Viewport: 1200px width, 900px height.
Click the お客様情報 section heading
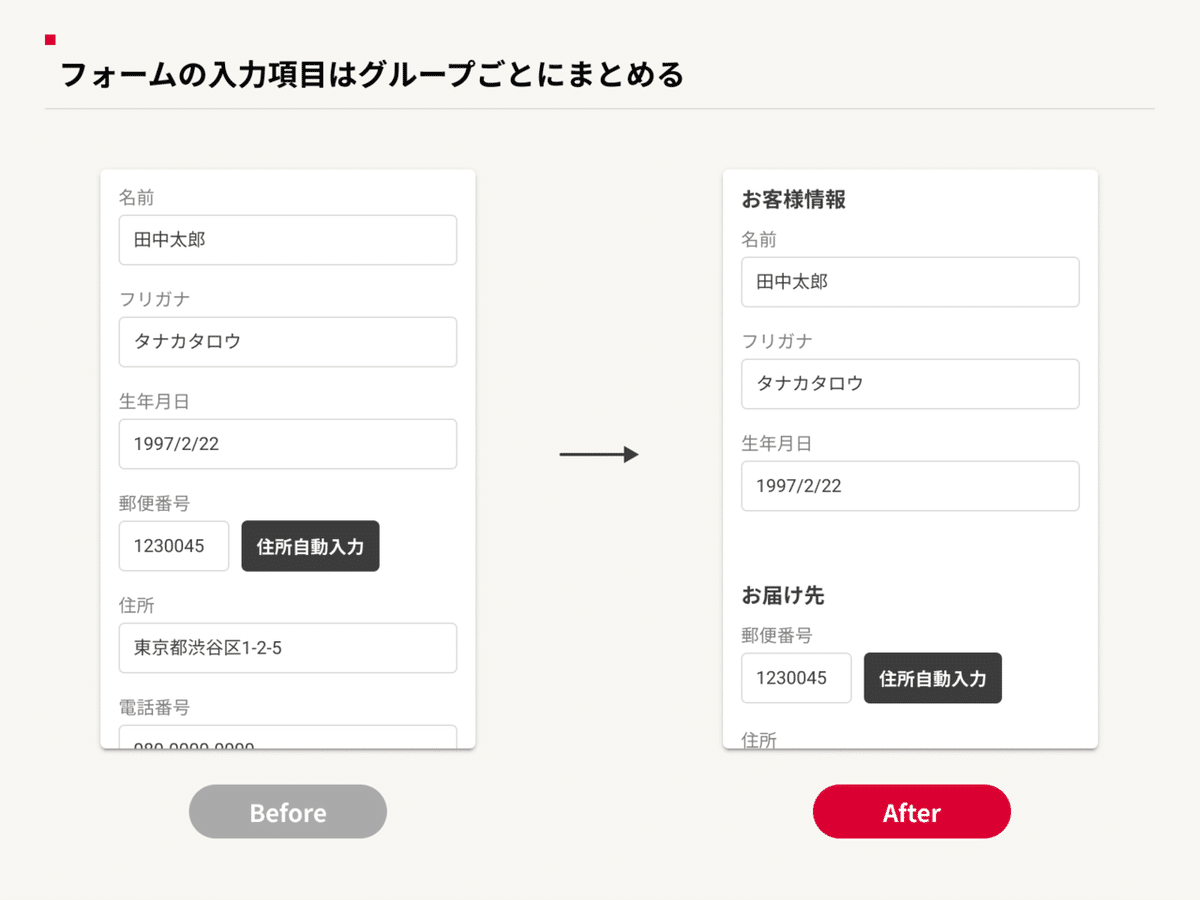pos(794,200)
